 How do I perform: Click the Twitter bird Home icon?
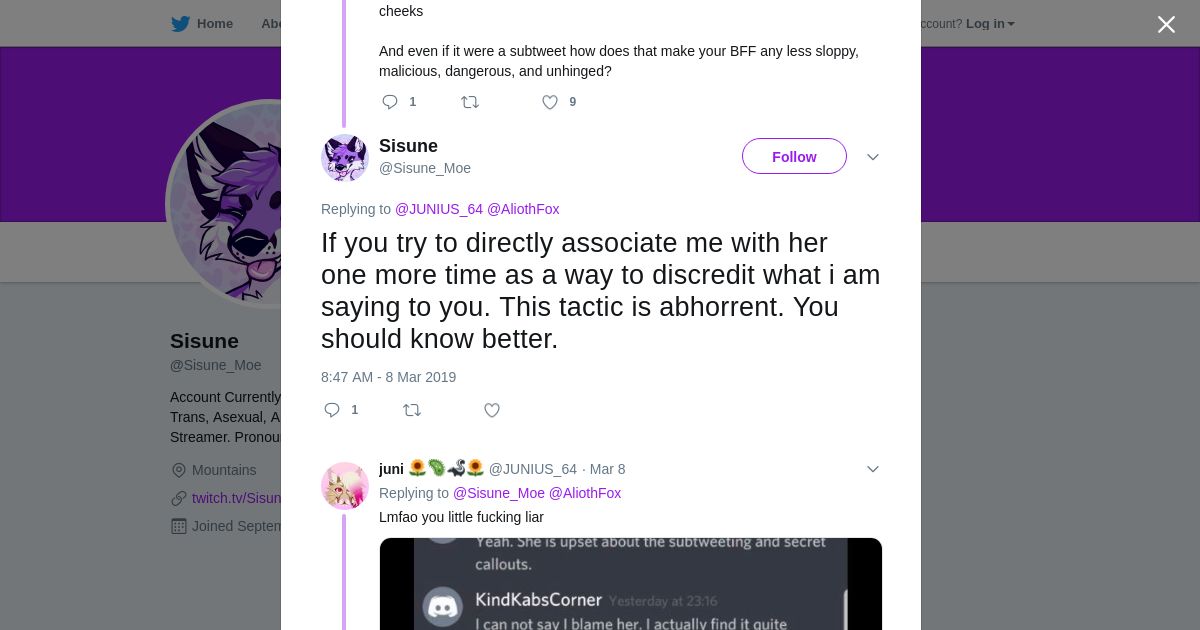[x=181, y=24]
